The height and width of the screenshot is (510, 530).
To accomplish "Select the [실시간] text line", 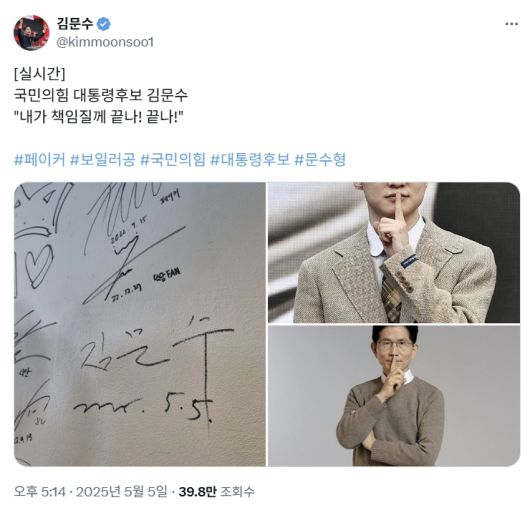I will [x=40, y=73].
